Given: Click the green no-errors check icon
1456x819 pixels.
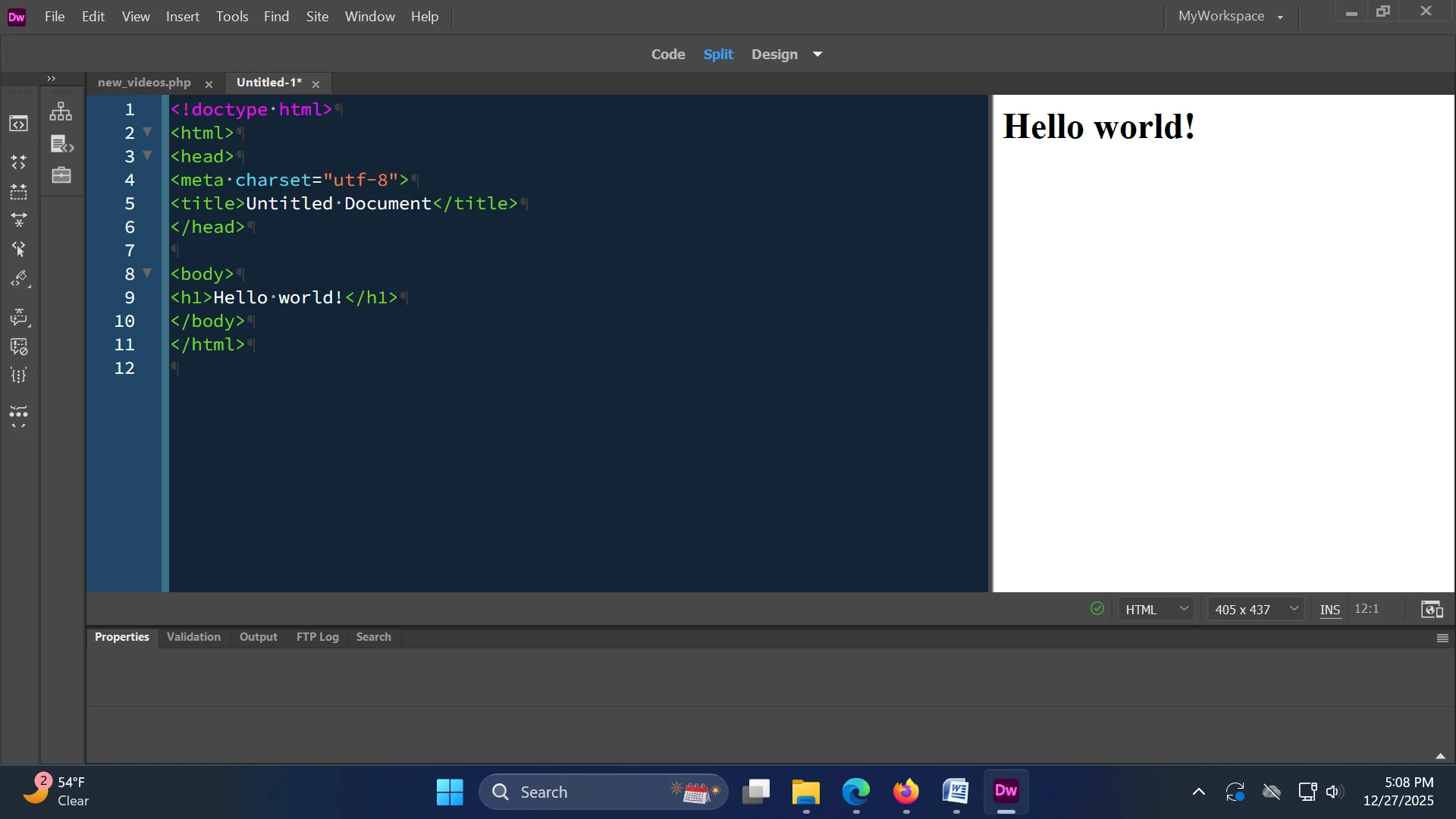Looking at the screenshot, I should tap(1097, 609).
